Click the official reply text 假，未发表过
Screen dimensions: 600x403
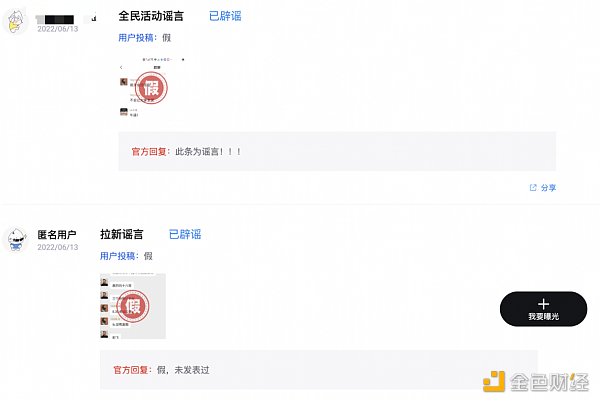click(x=183, y=370)
